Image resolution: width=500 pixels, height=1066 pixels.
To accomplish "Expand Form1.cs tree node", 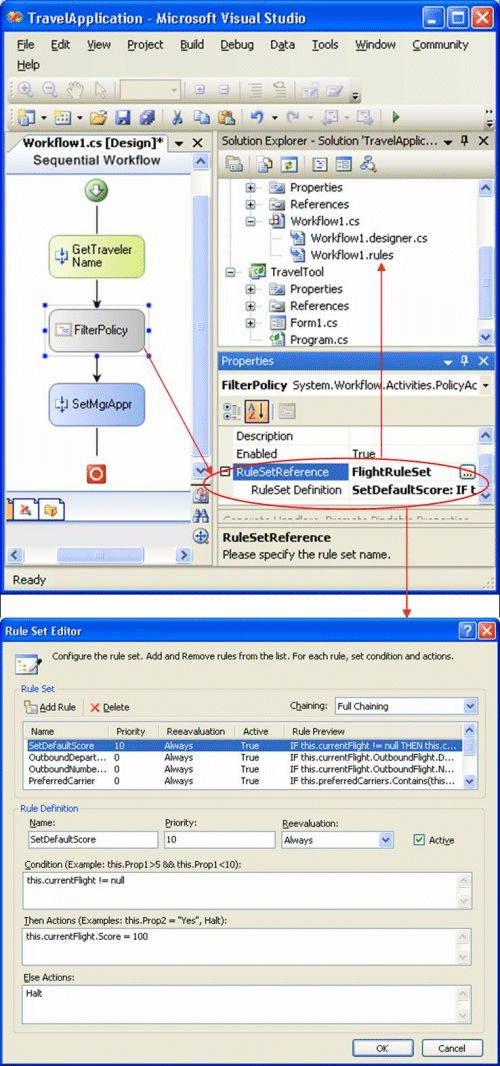I will pos(250,323).
